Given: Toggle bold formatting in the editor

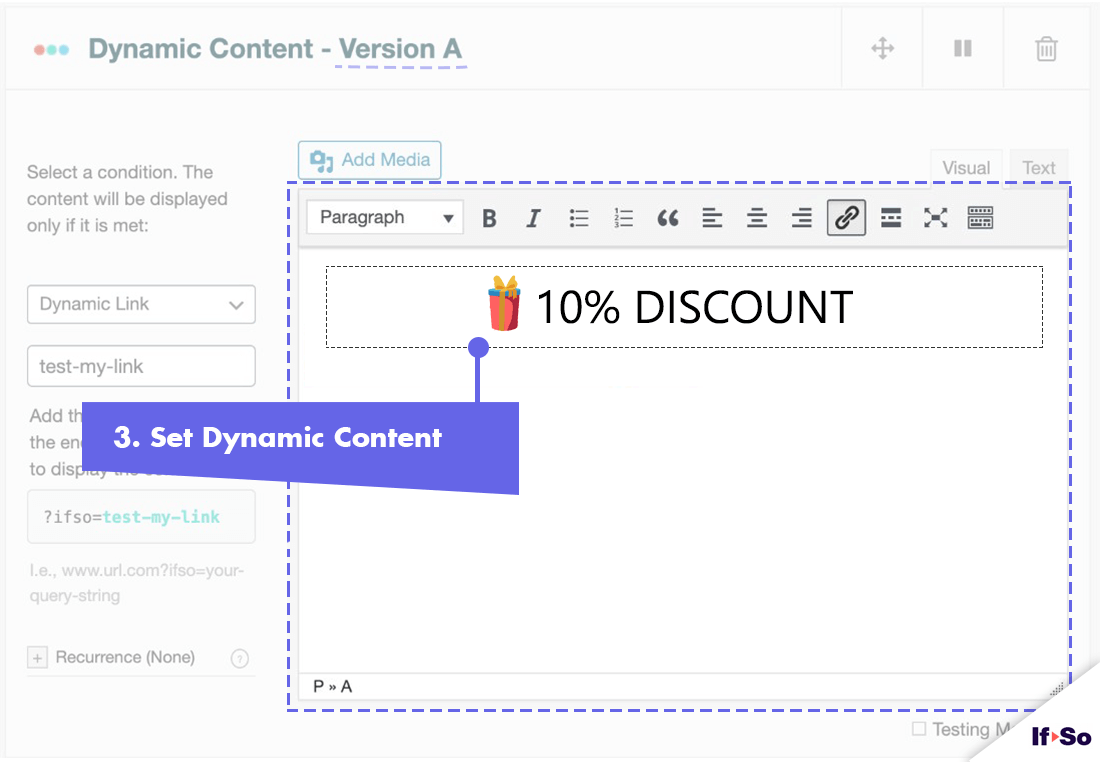Looking at the screenshot, I should tap(489, 217).
